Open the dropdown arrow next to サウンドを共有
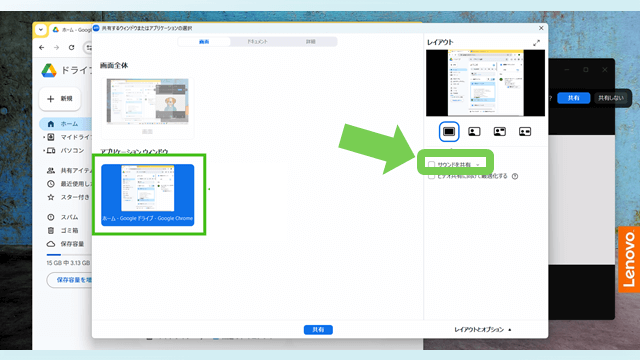Viewport: 640px width, 360px height. click(478, 165)
